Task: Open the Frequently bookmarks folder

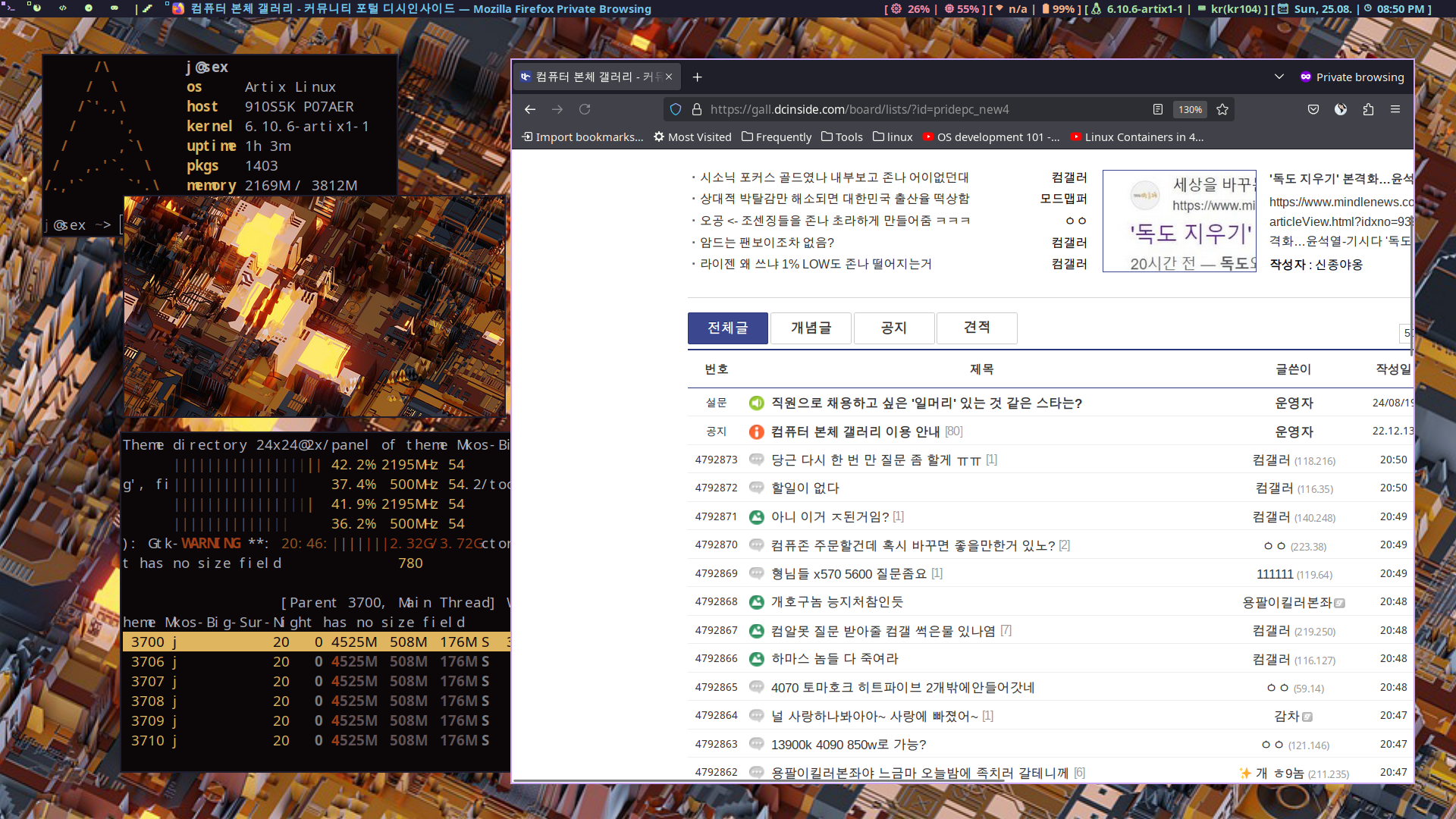Action: pyautogui.click(x=777, y=136)
